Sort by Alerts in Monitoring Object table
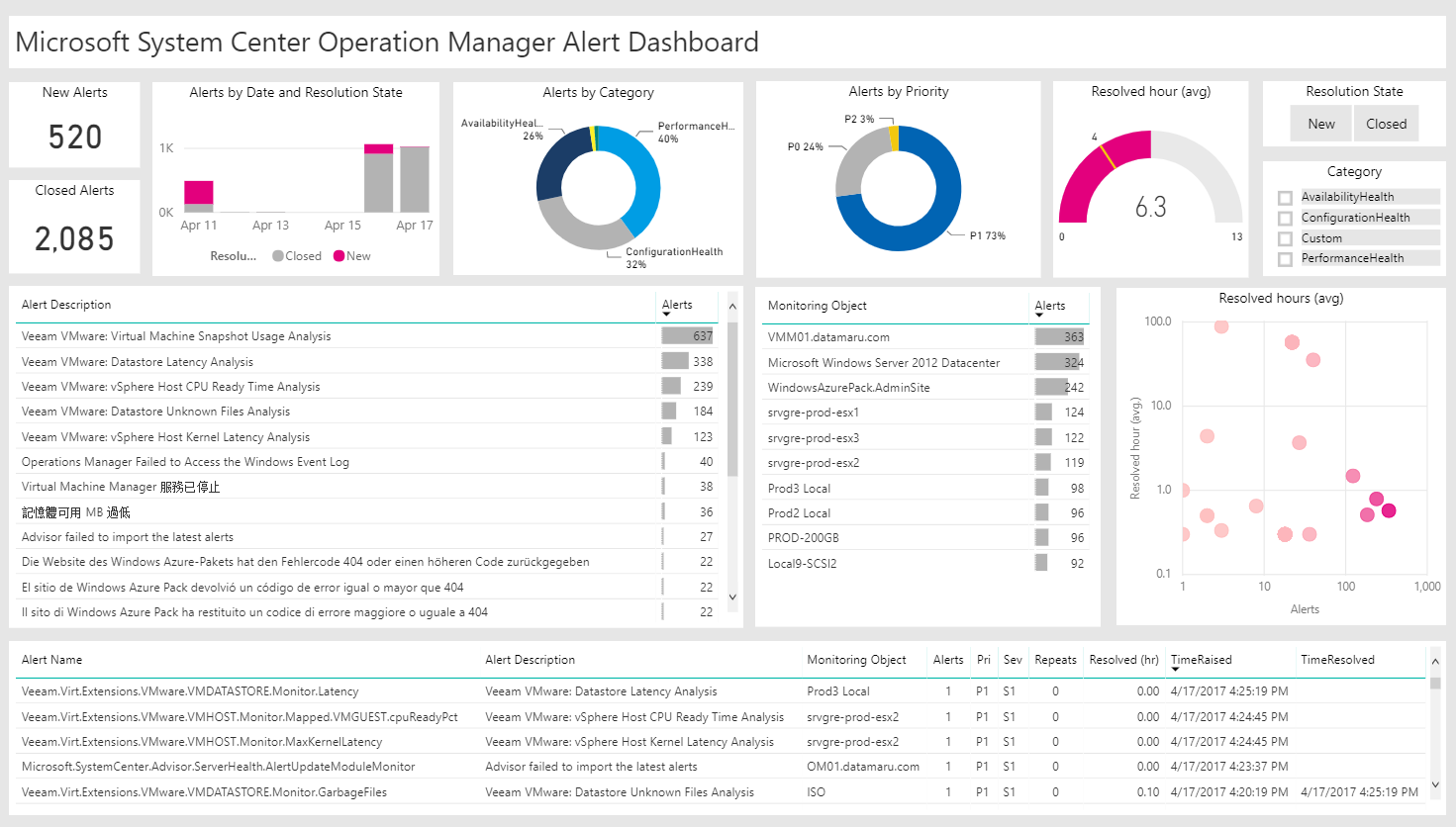 coord(1050,307)
